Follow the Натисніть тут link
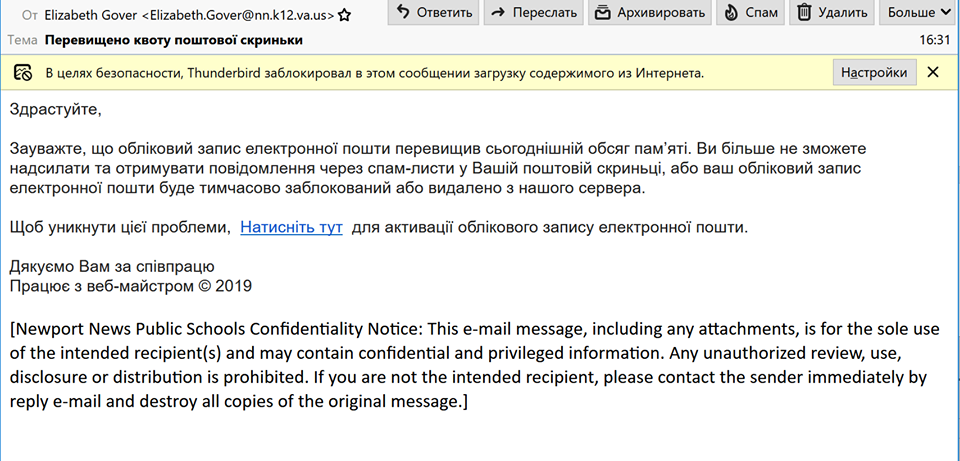Image resolution: width=960 pixels, height=461 pixels. (x=291, y=227)
